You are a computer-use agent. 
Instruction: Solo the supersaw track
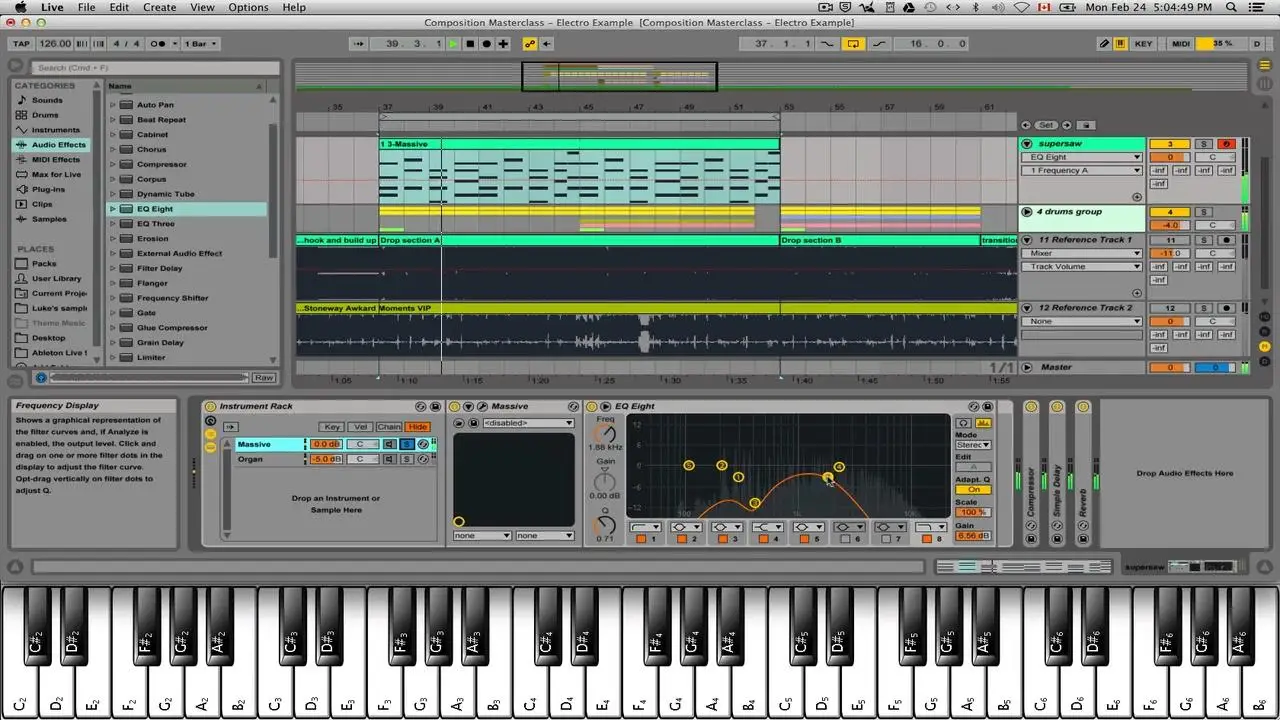(x=1204, y=144)
